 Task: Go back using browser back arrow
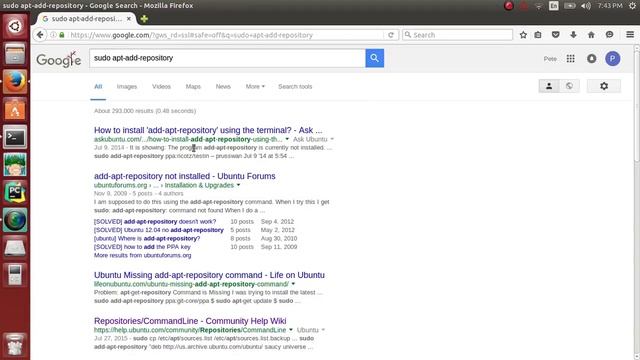coord(40,35)
